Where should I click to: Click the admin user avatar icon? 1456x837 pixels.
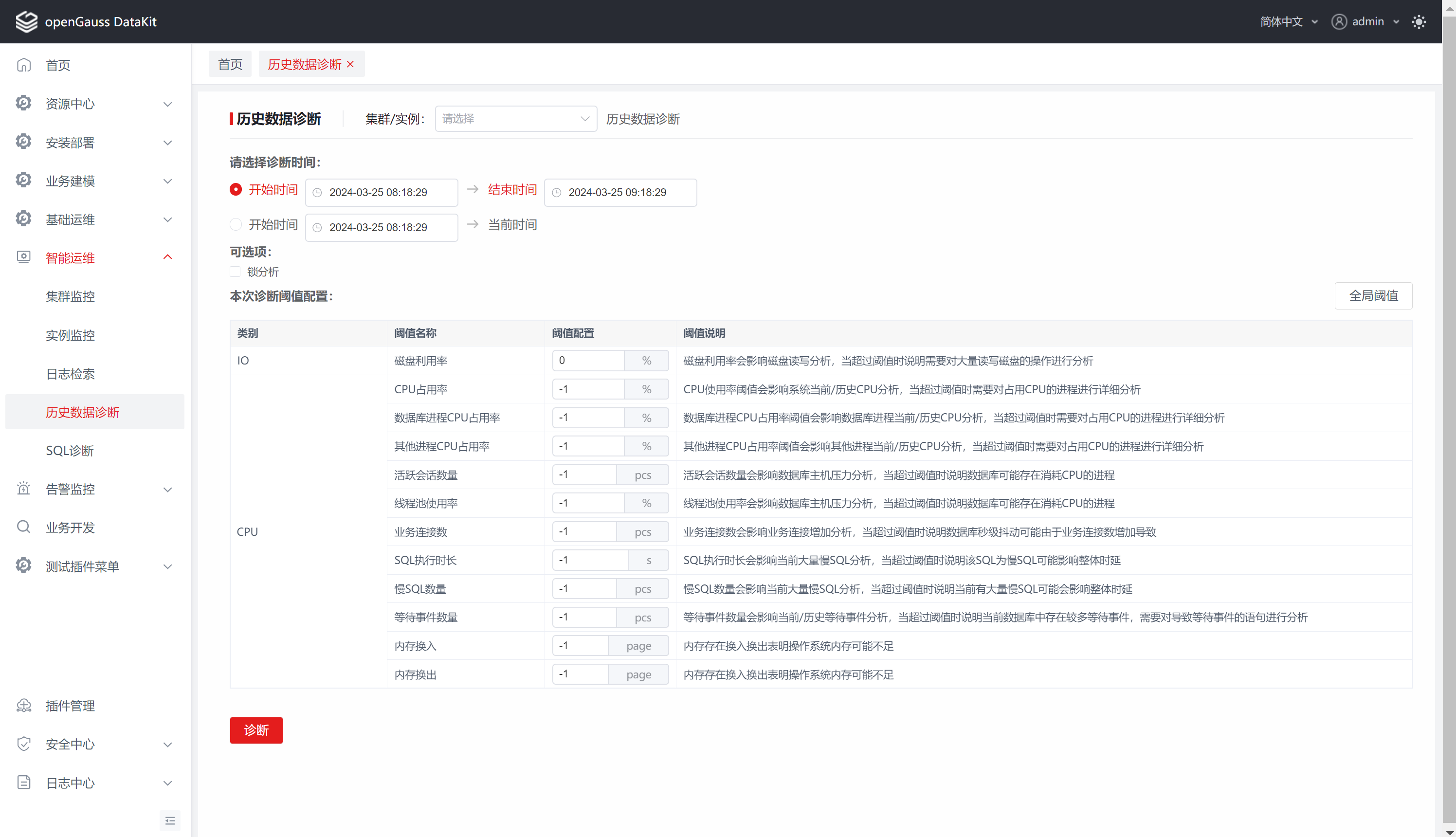[x=1339, y=22]
